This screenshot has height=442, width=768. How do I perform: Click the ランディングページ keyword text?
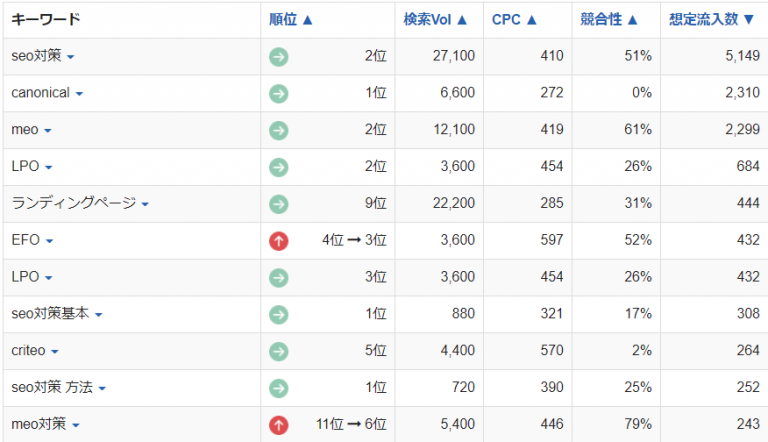pyautogui.click(x=73, y=204)
